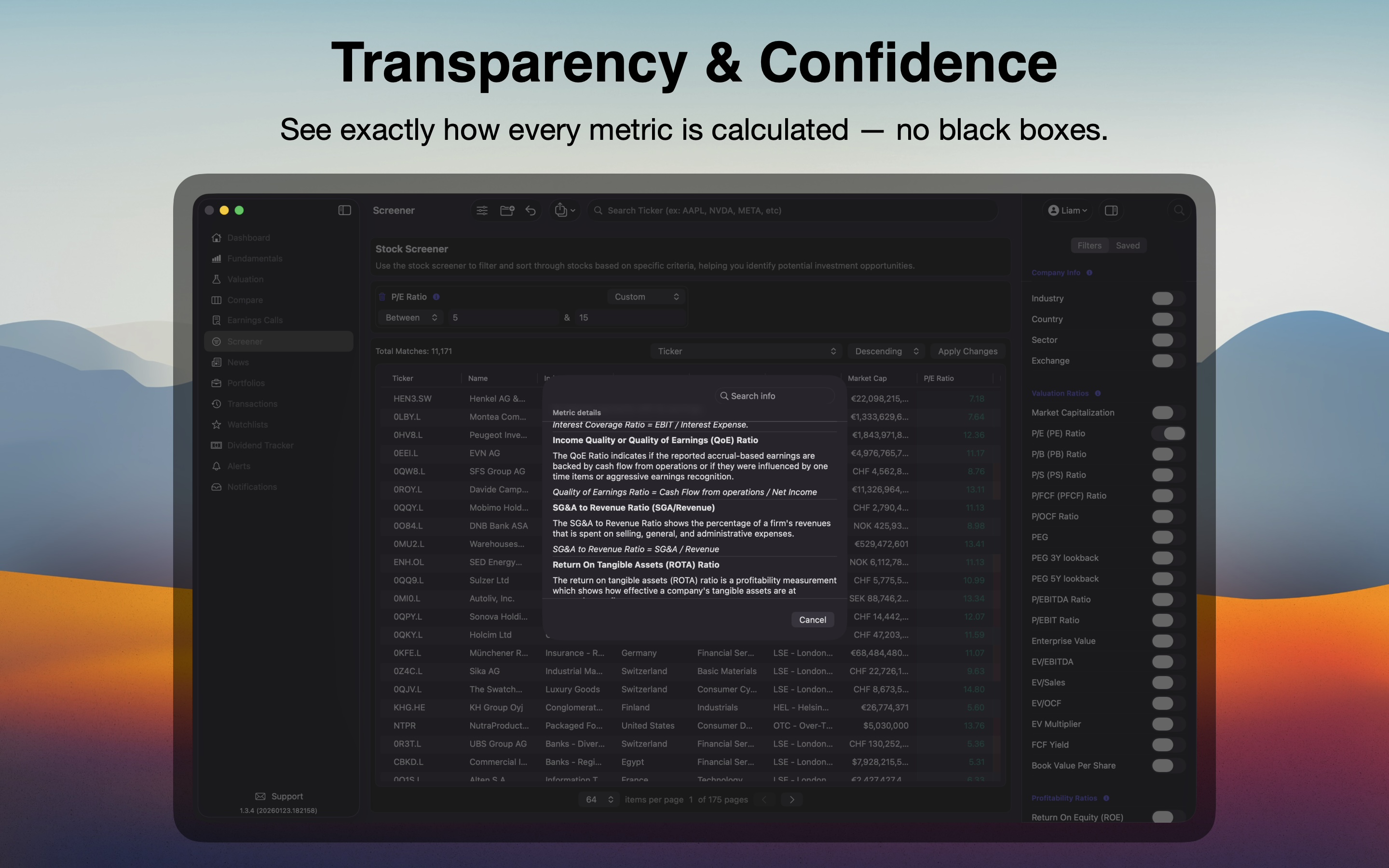Click the Apply Changes button
Screen dimensions: 1389x868
point(967,351)
